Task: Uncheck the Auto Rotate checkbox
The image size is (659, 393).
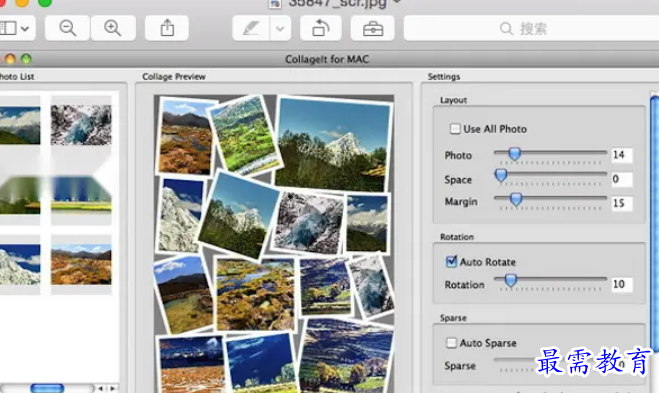Action: (x=451, y=261)
